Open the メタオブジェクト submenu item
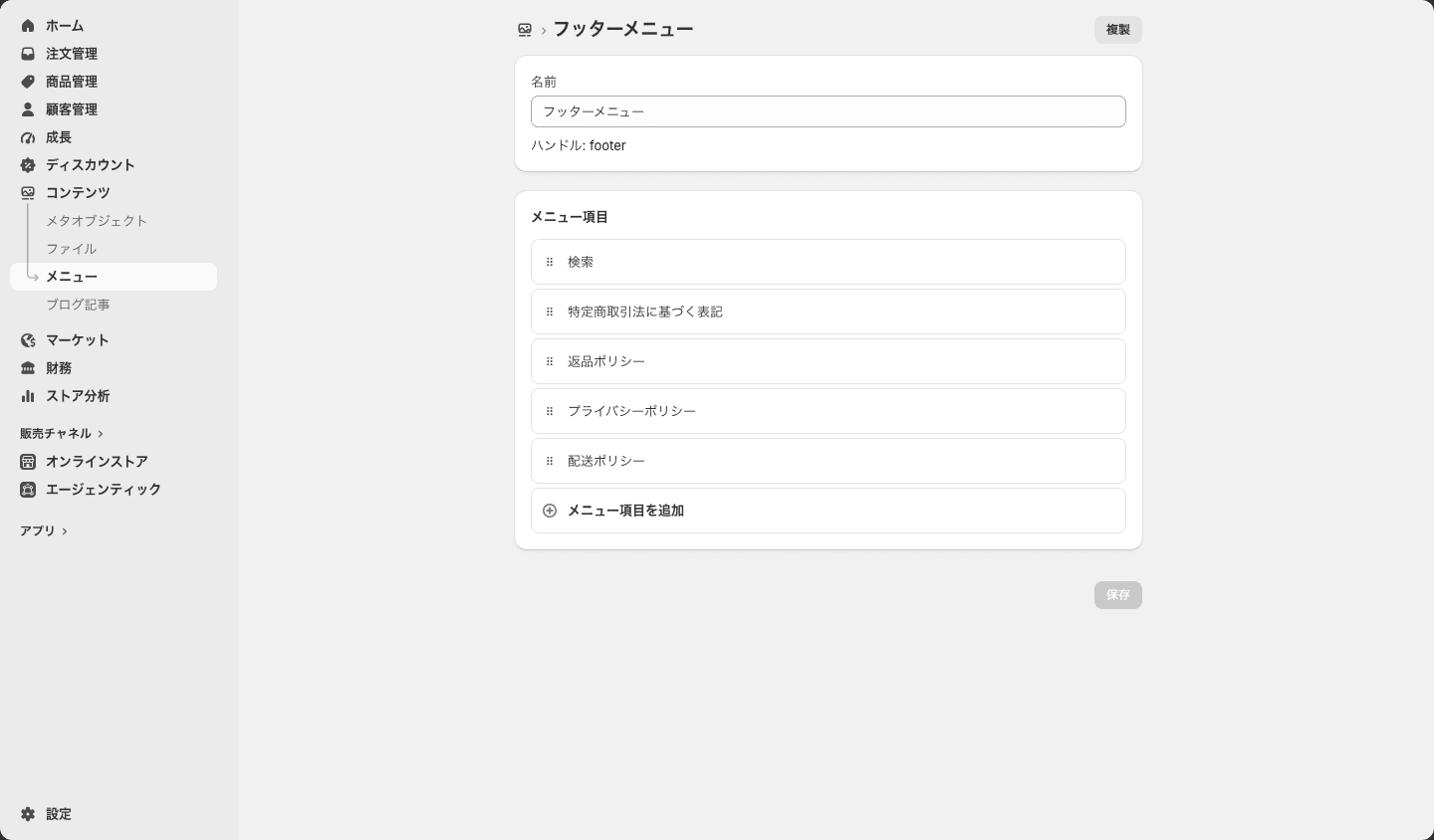Viewport: 1434px width, 840px height. (114, 221)
